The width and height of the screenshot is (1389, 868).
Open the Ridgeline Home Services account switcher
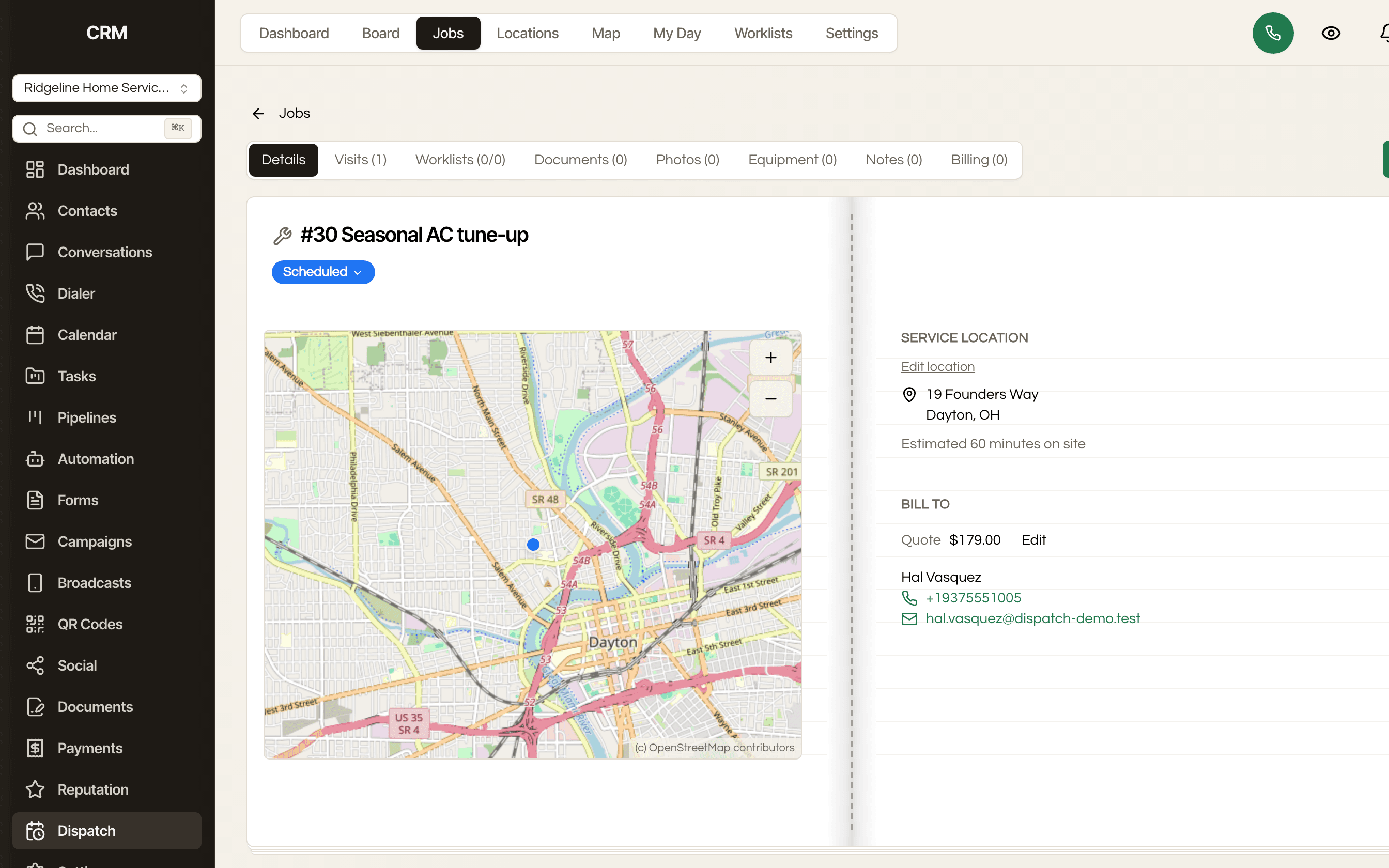(107, 88)
